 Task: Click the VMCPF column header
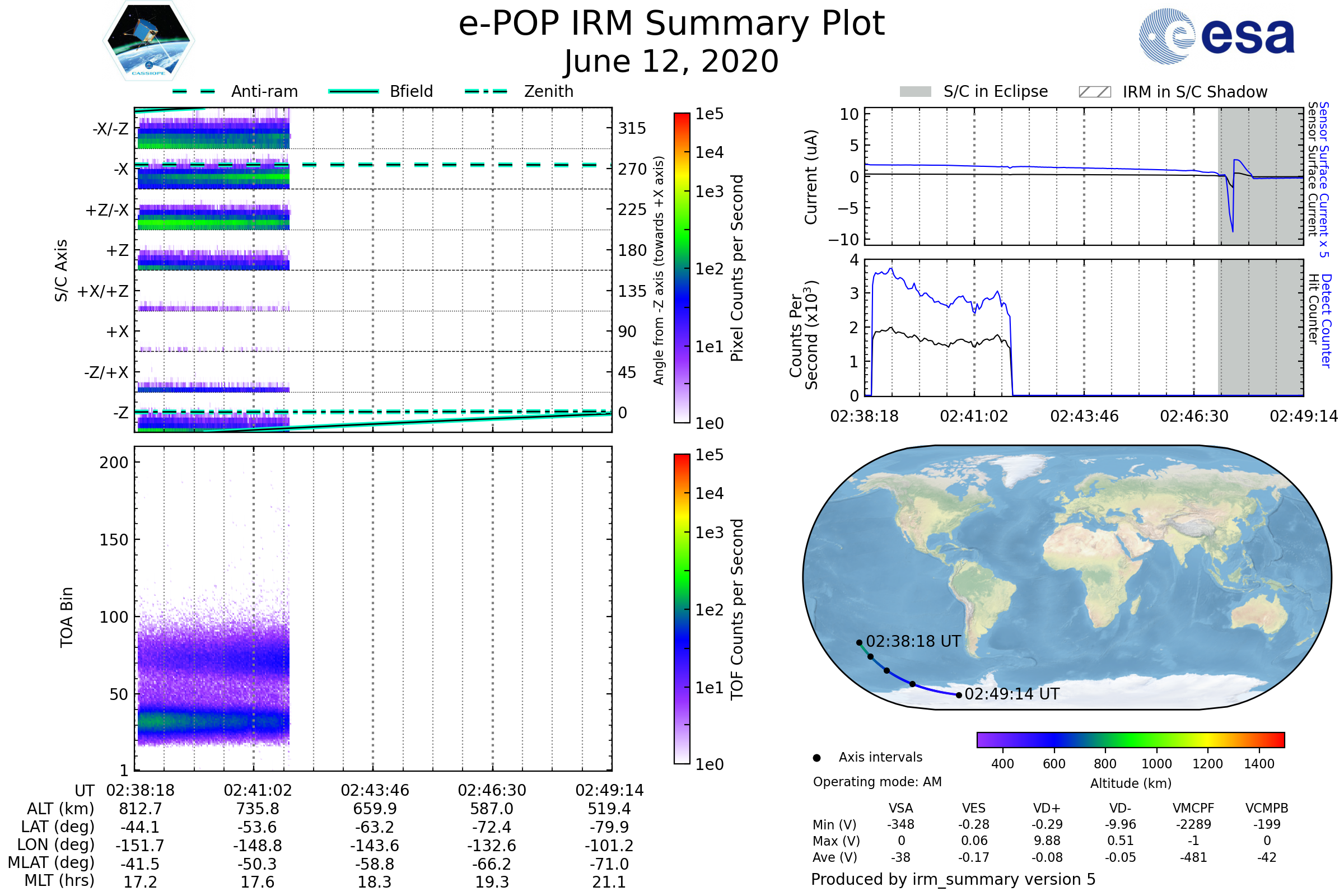click(1193, 808)
